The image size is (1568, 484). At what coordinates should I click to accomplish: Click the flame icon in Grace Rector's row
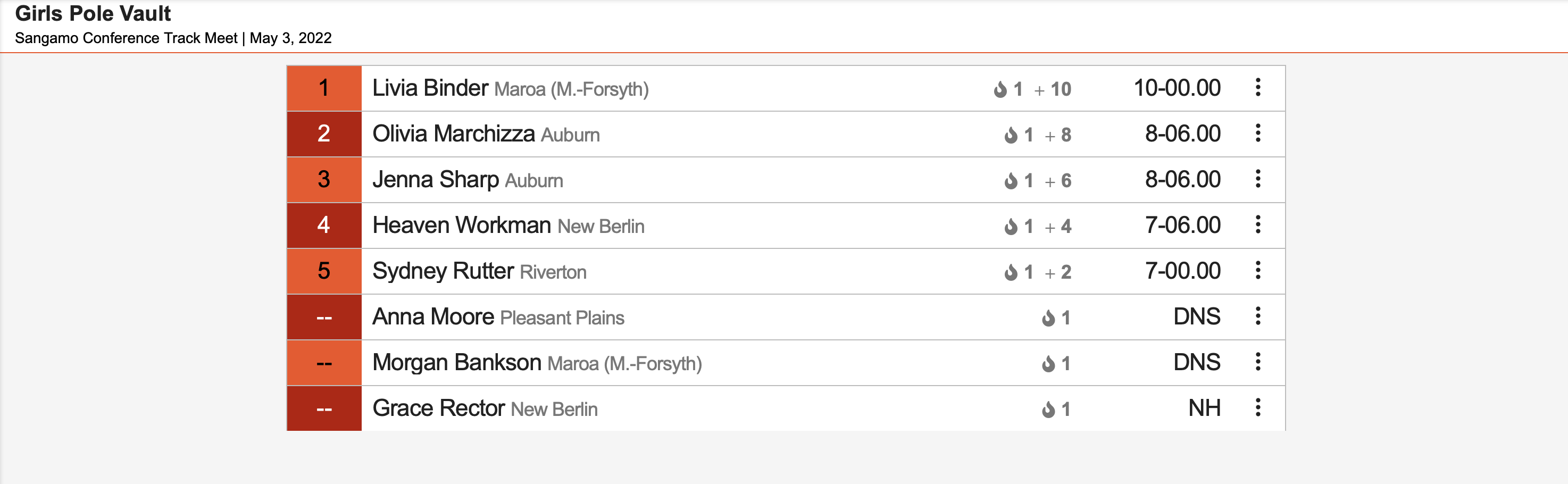(x=1048, y=409)
